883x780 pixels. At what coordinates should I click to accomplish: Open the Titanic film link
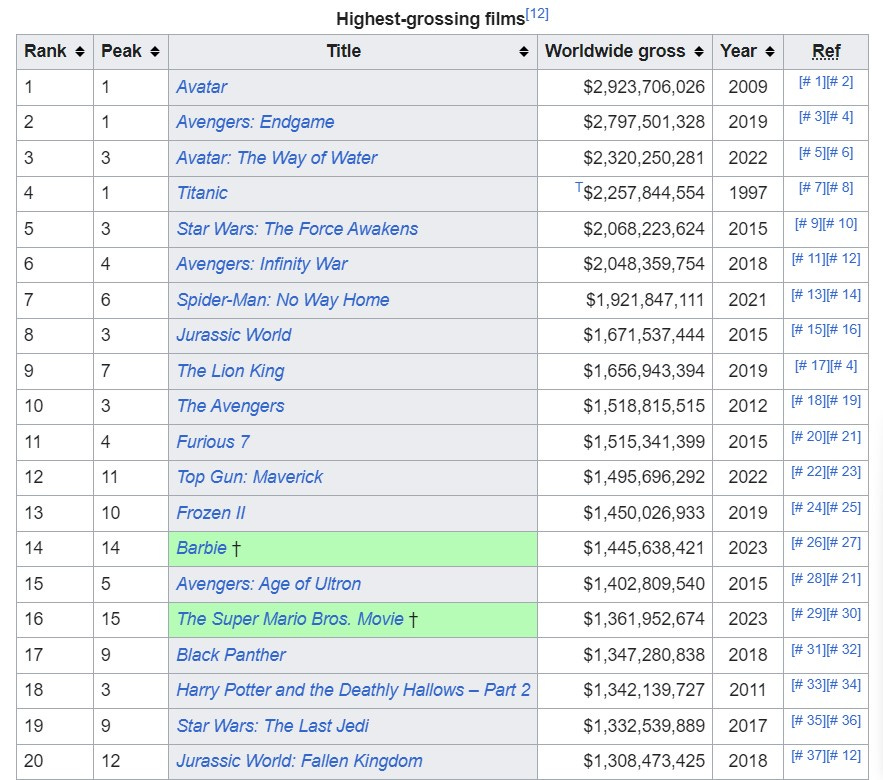pos(202,193)
